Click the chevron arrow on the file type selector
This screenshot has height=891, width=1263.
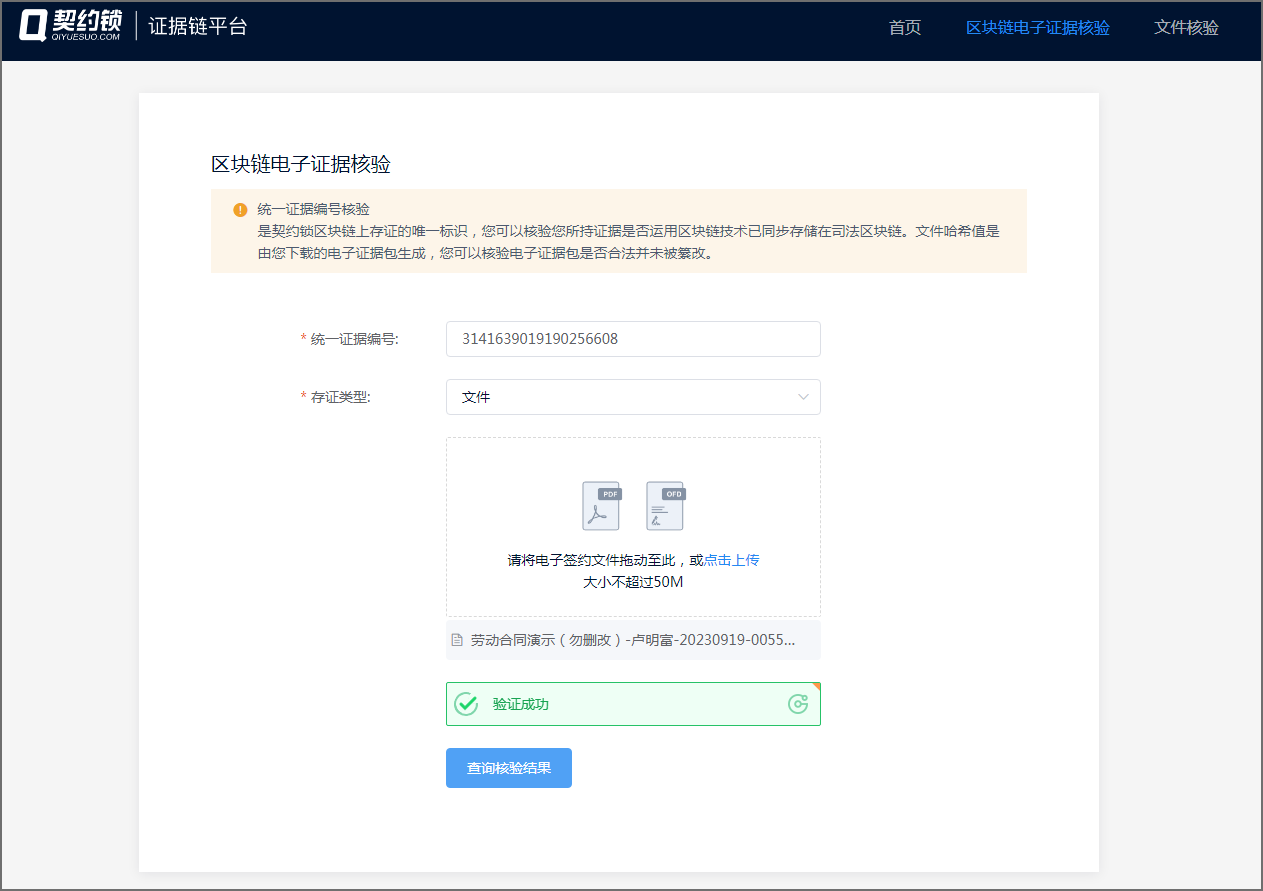(x=803, y=397)
